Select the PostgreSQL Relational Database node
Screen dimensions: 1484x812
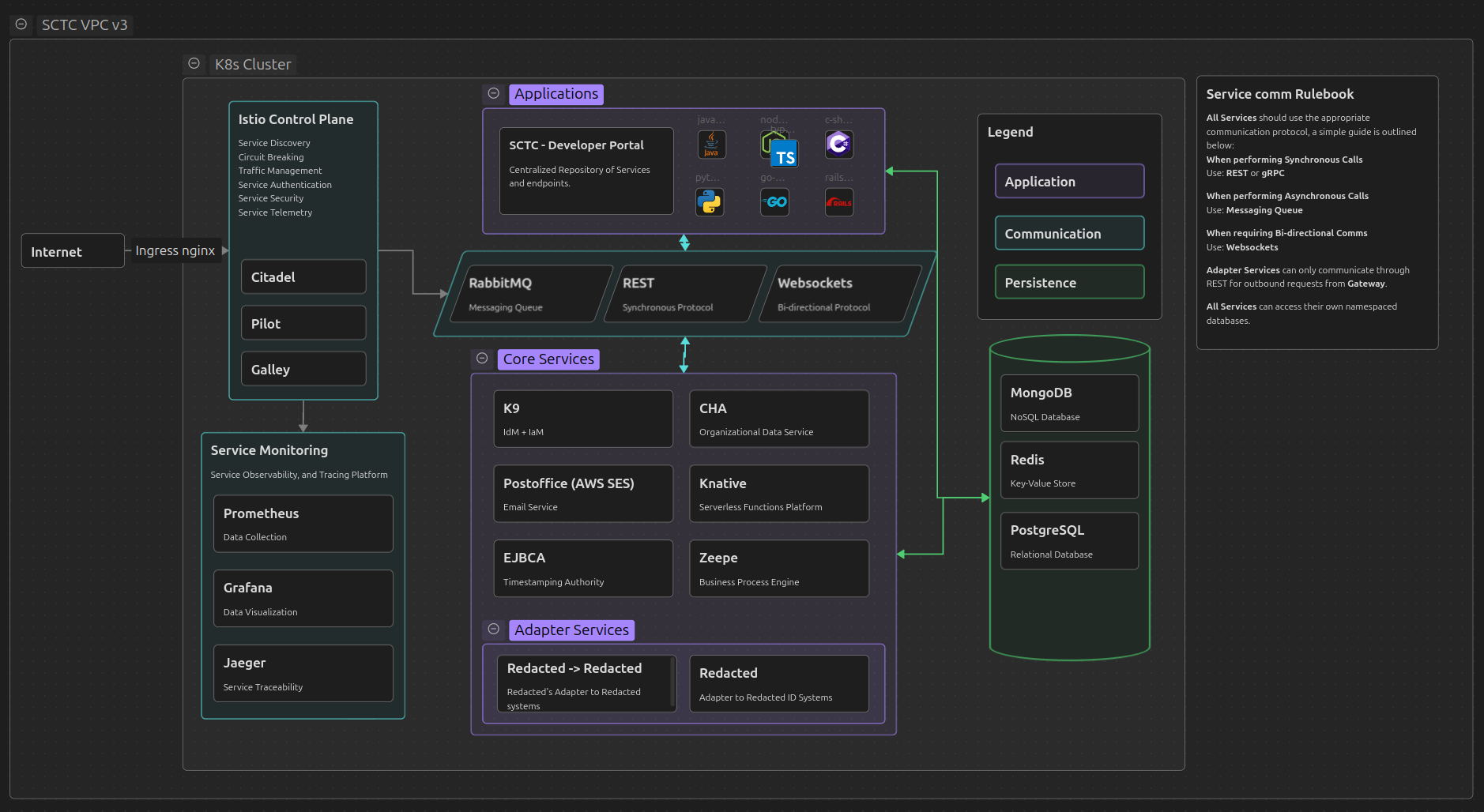click(x=1069, y=541)
